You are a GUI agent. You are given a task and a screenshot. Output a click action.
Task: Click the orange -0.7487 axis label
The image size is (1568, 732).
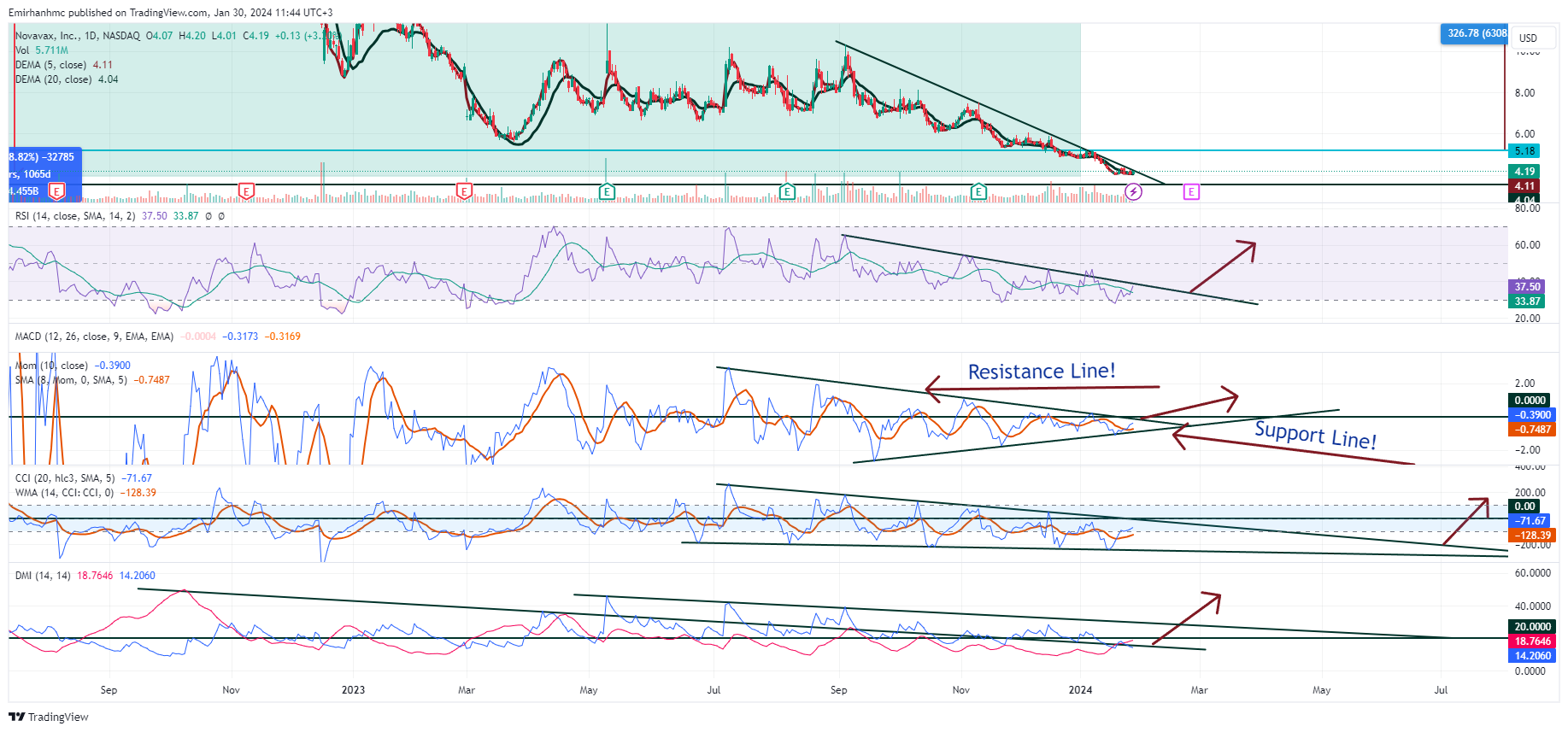point(1532,430)
